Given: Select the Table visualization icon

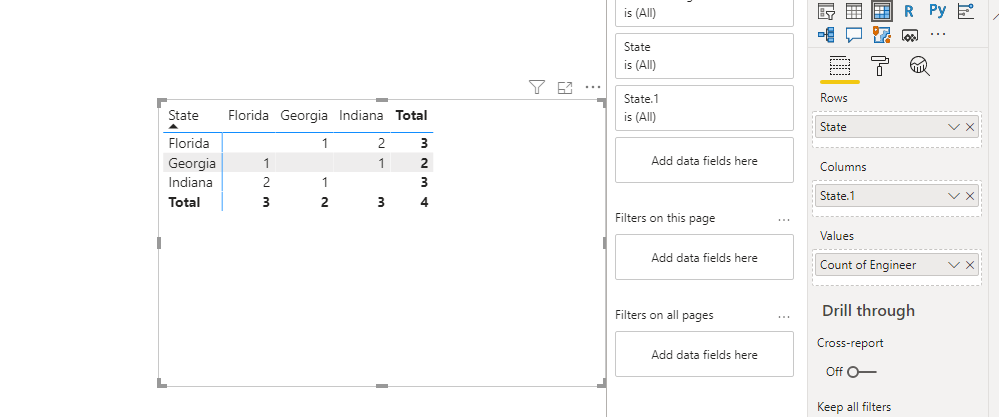Looking at the screenshot, I should [854, 11].
